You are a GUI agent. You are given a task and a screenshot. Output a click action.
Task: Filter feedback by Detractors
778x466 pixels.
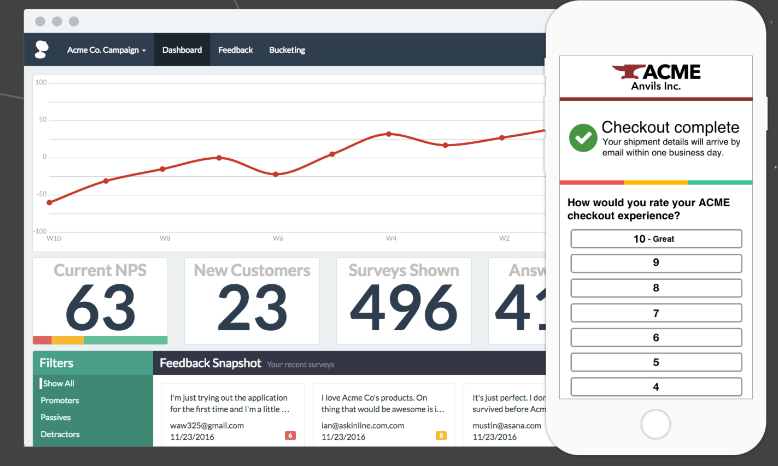click(x=60, y=434)
